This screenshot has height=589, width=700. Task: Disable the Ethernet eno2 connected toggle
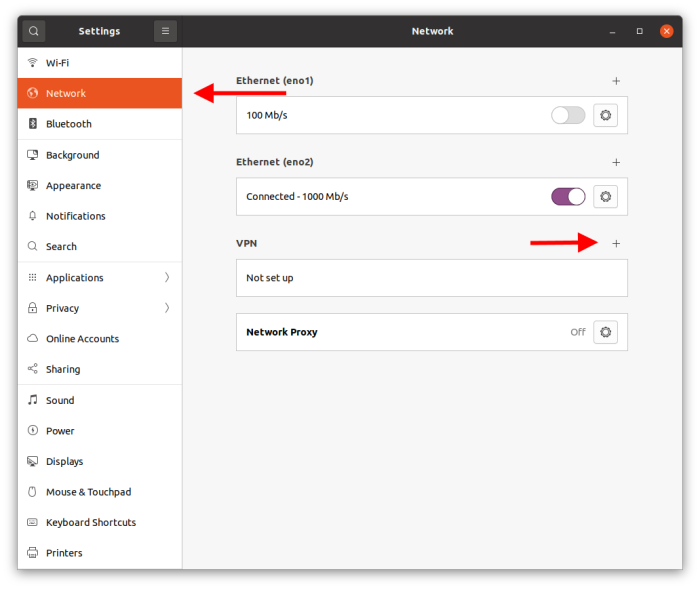tap(568, 196)
